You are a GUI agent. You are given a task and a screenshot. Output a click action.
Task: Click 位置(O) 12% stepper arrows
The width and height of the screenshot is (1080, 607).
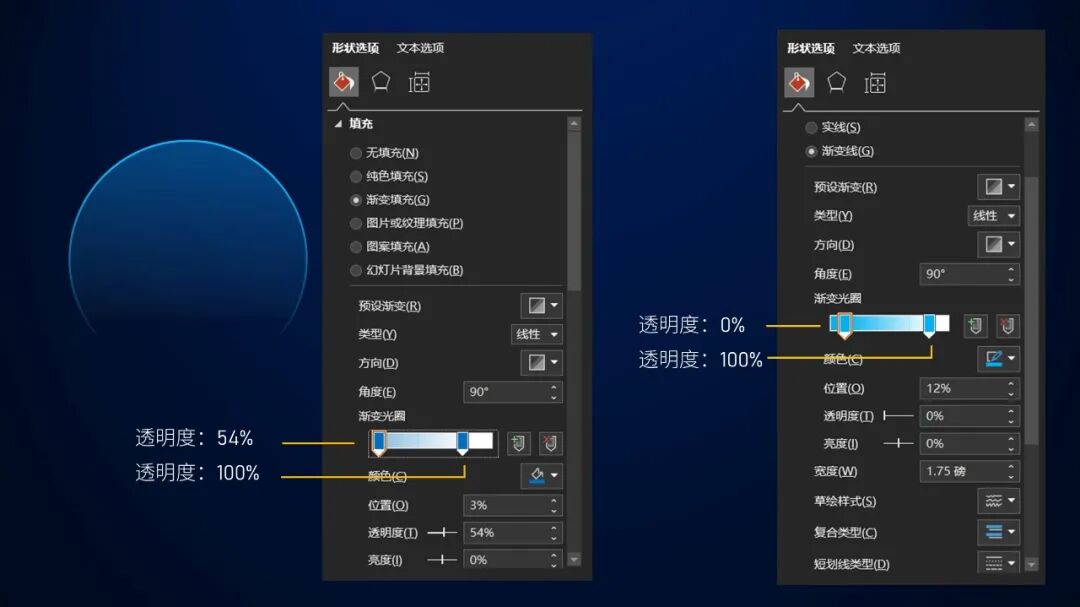click(x=1011, y=388)
